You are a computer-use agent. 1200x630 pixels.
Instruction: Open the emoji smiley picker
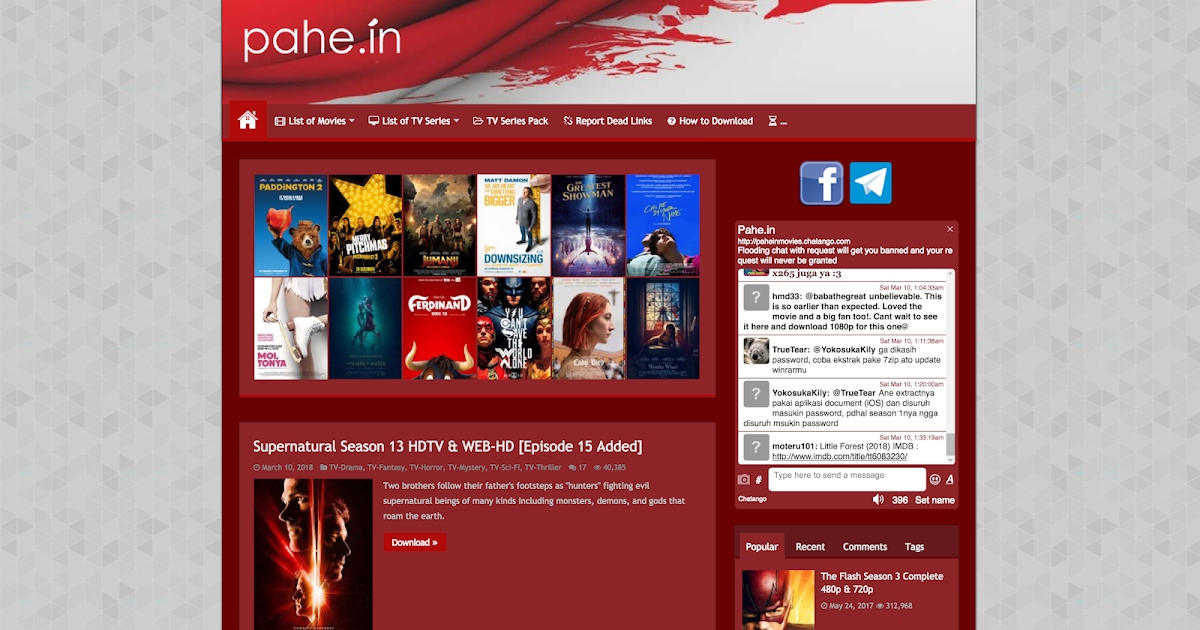tap(935, 480)
